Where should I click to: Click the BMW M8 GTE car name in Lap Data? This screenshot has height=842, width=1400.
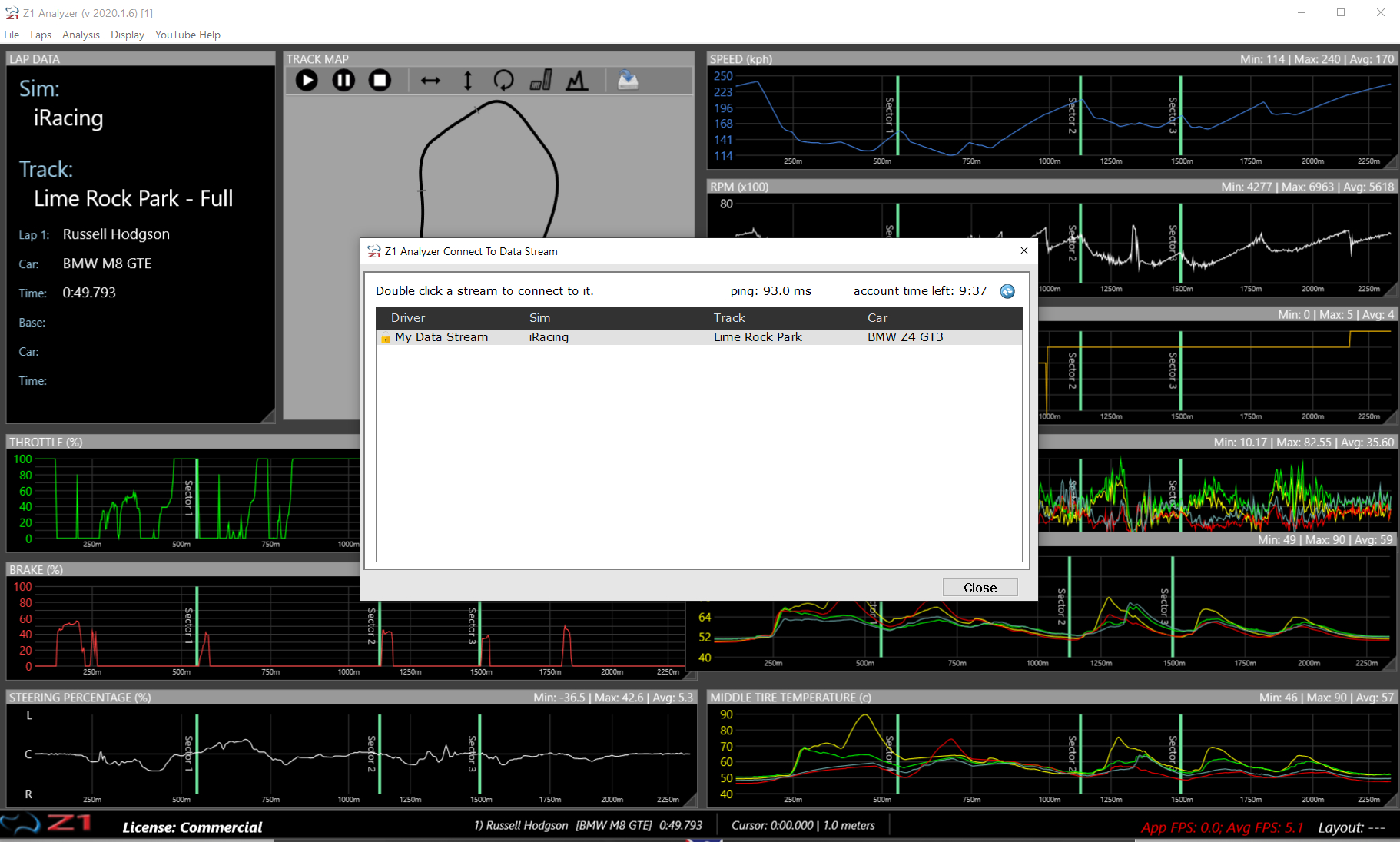click(107, 264)
